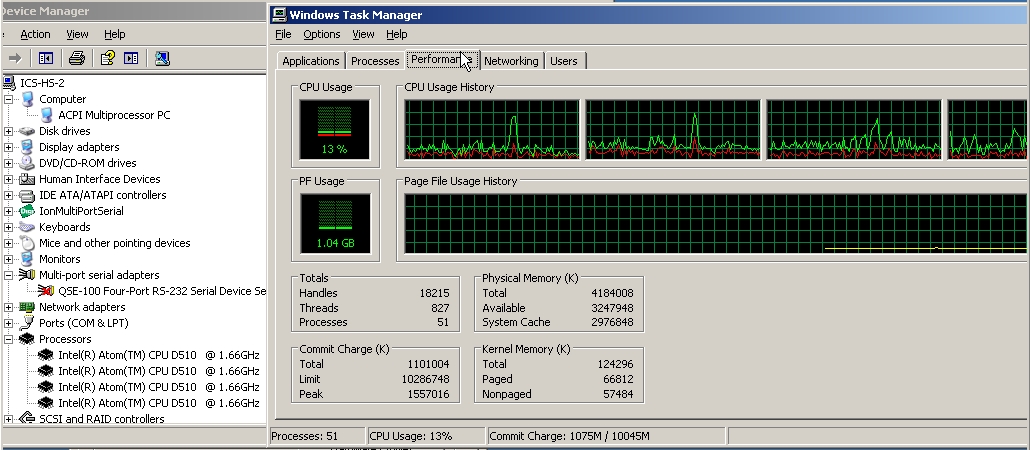
Task: Open the Options menu in Task Manager
Action: click(322, 34)
